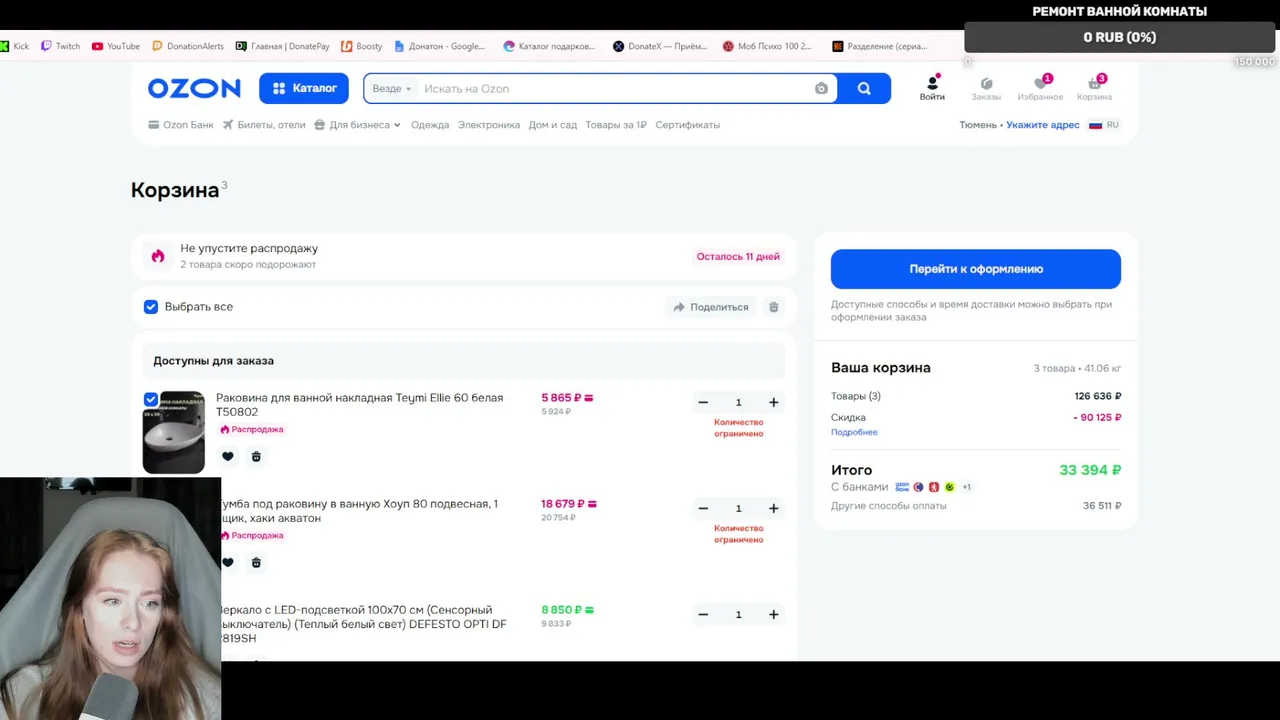Click Другие способы оплаты text
This screenshot has width=1280, height=720.
point(888,506)
